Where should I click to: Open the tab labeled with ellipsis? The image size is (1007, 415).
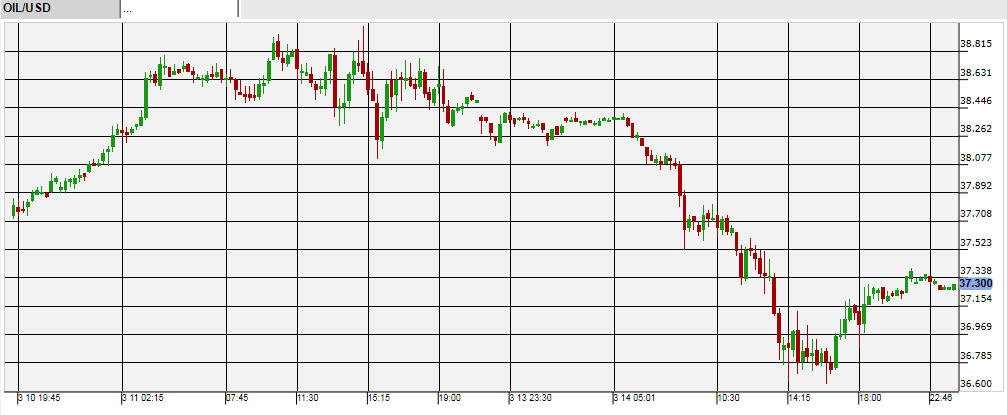(x=178, y=9)
